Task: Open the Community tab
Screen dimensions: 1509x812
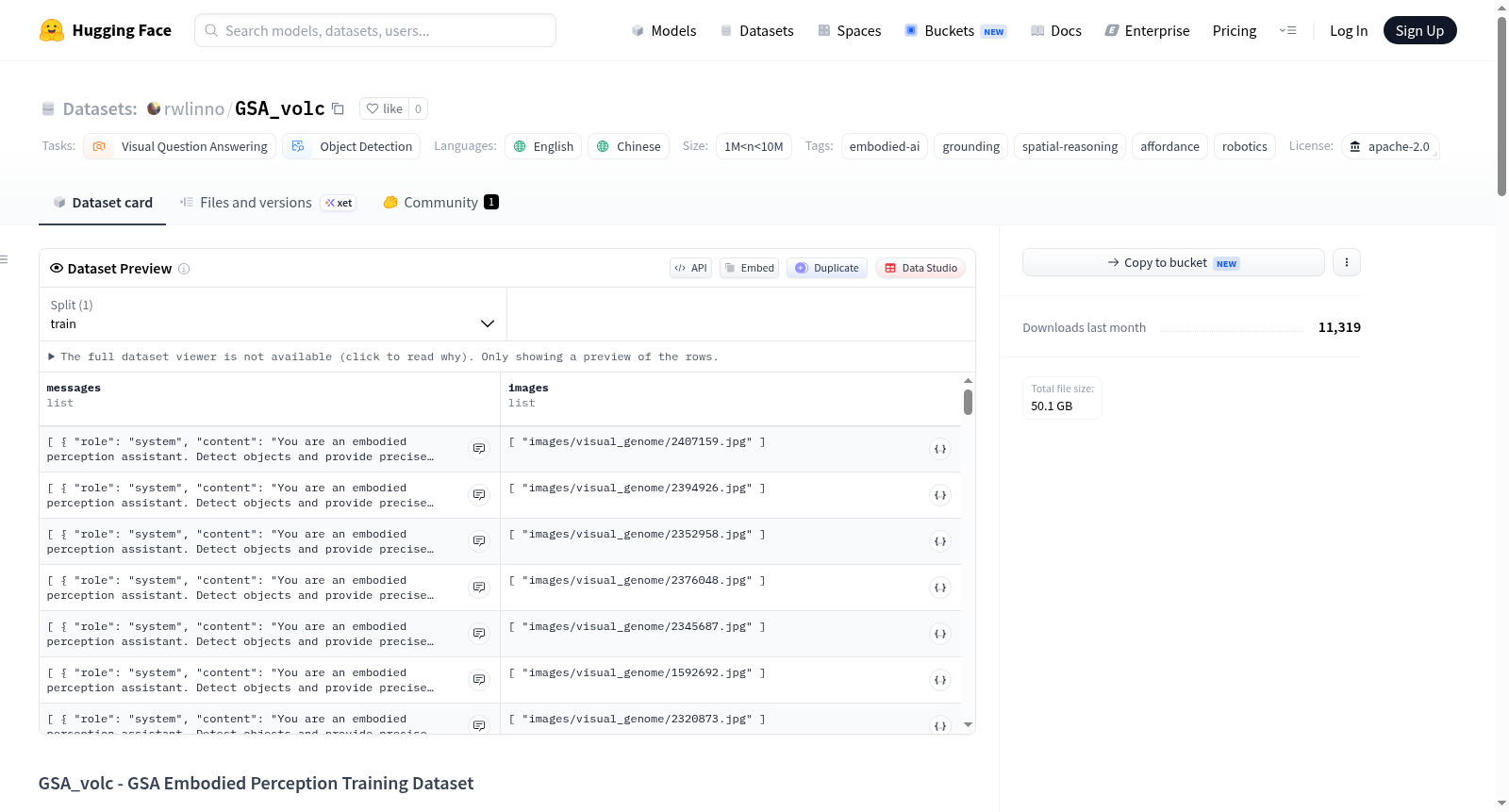Action: (x=440, y=202)
